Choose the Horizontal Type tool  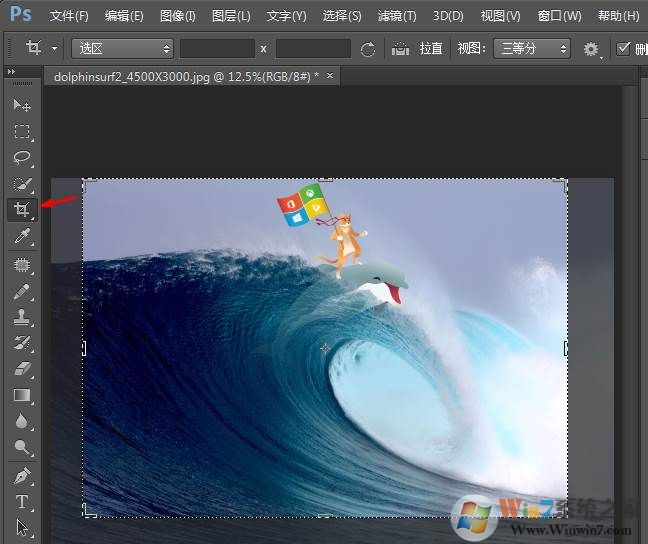click(x=21, y=501)
